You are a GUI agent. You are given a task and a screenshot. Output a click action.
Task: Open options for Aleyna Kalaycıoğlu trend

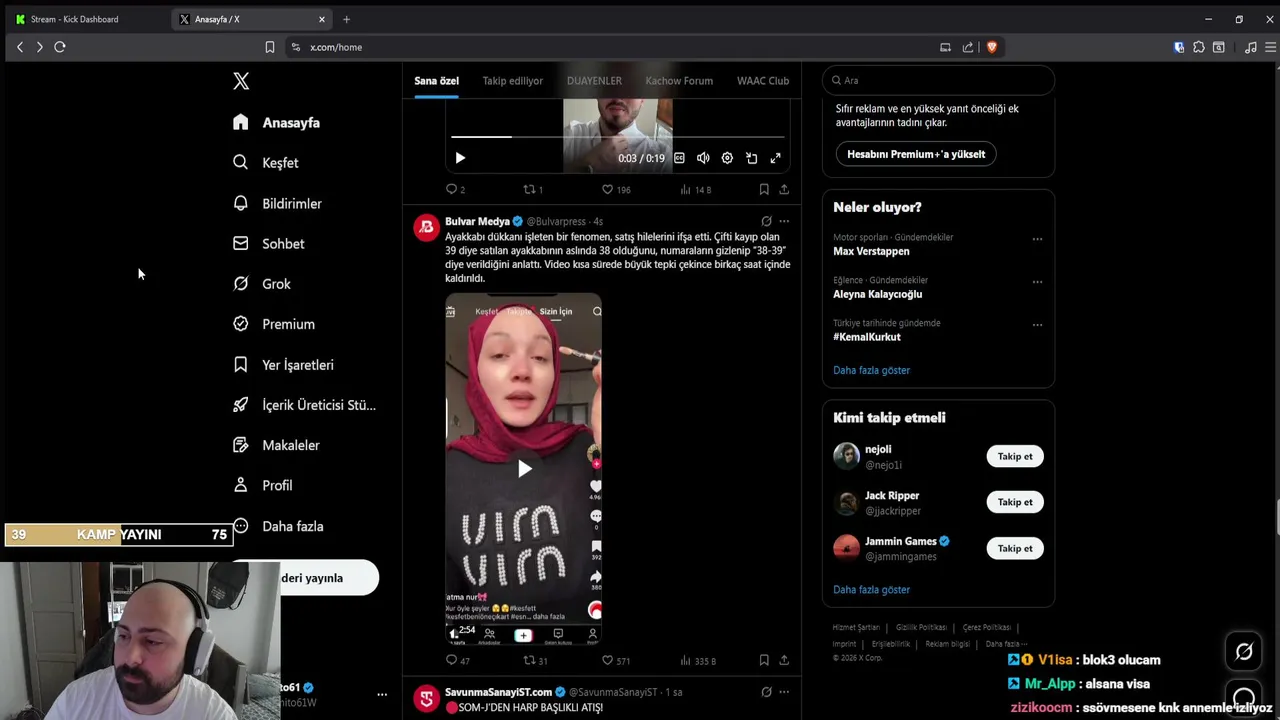1037,282
